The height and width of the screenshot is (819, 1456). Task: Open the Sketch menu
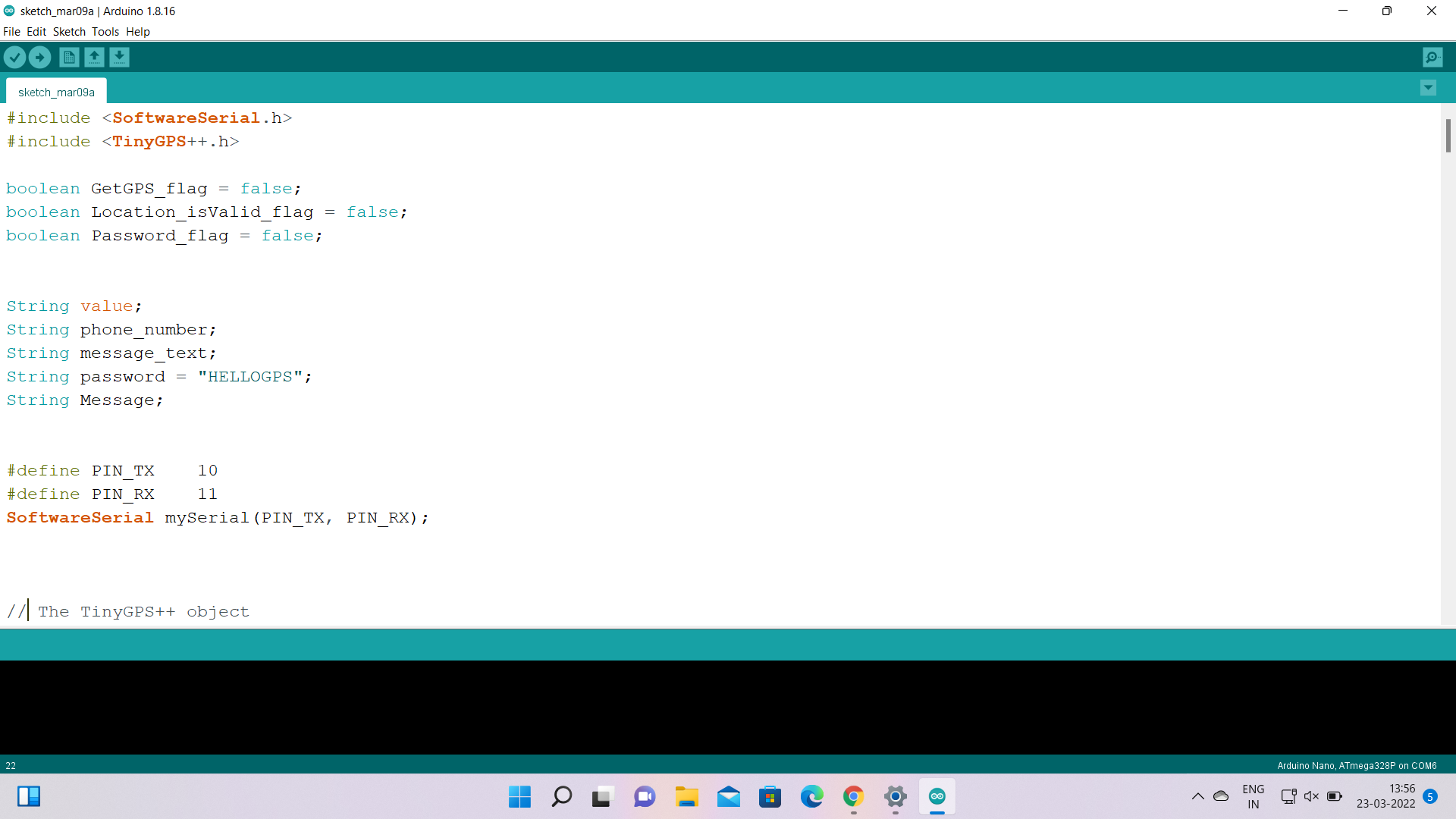coord(69,32)
